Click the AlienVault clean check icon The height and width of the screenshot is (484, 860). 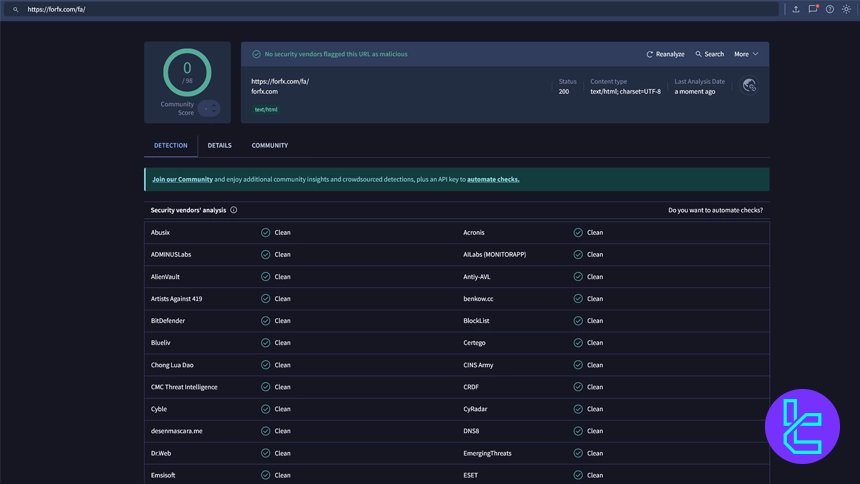[x=265, y=277]
